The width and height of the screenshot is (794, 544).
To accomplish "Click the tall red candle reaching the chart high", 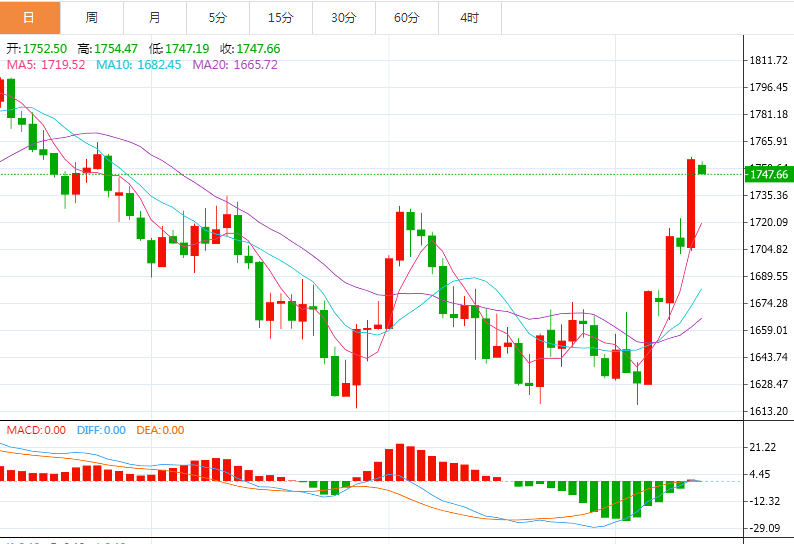I will tap(691, 203).
